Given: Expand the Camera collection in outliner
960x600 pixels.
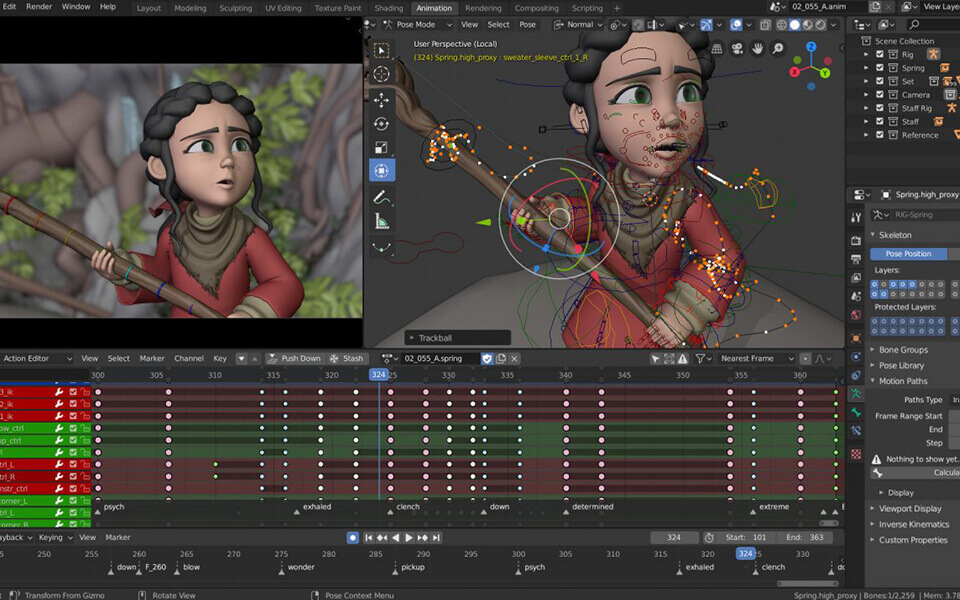Looking at the screenshot, I should pyautogui.click(x=866, y=95).
